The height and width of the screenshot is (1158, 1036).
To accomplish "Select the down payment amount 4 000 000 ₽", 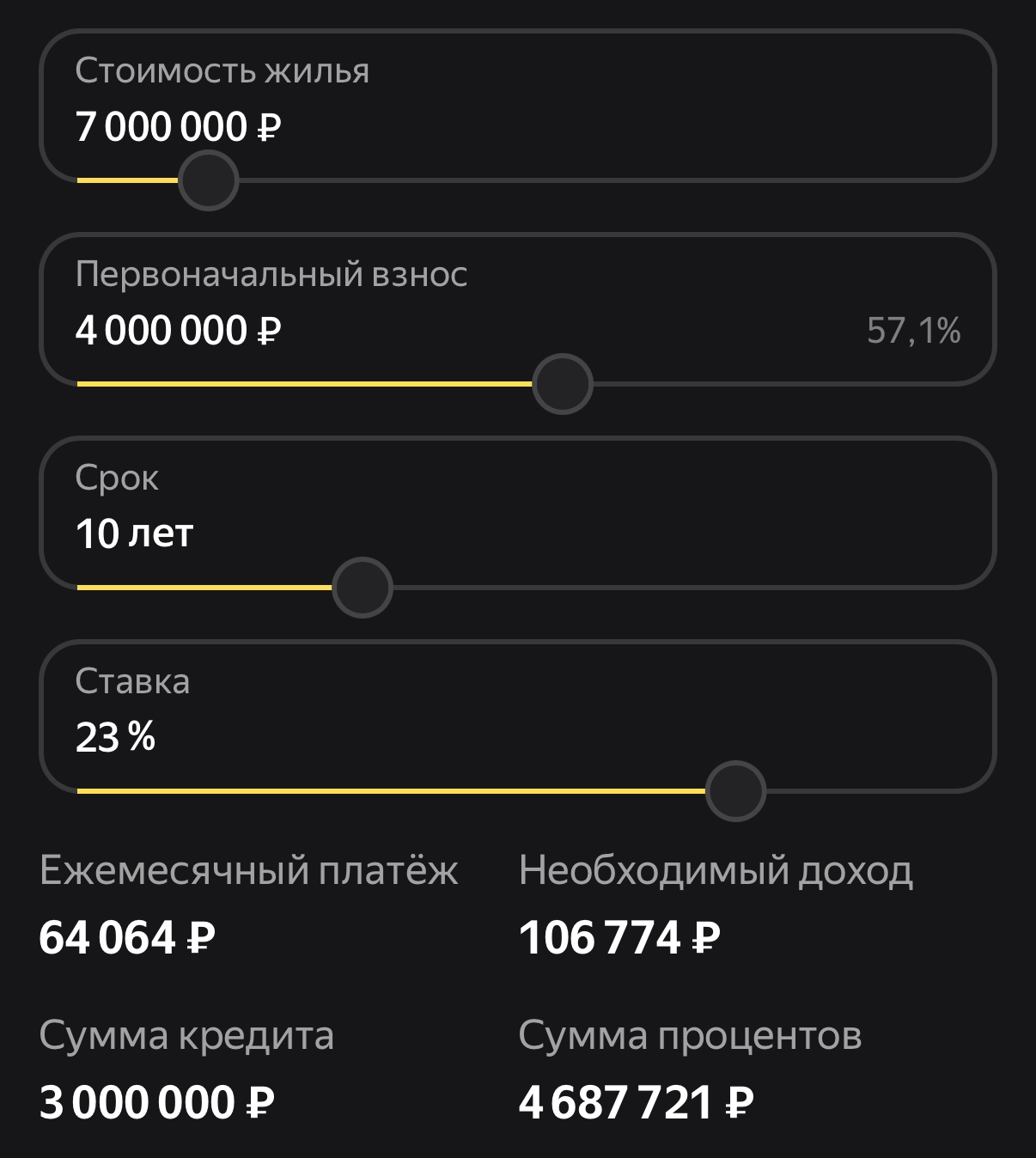I will [178, 331].
